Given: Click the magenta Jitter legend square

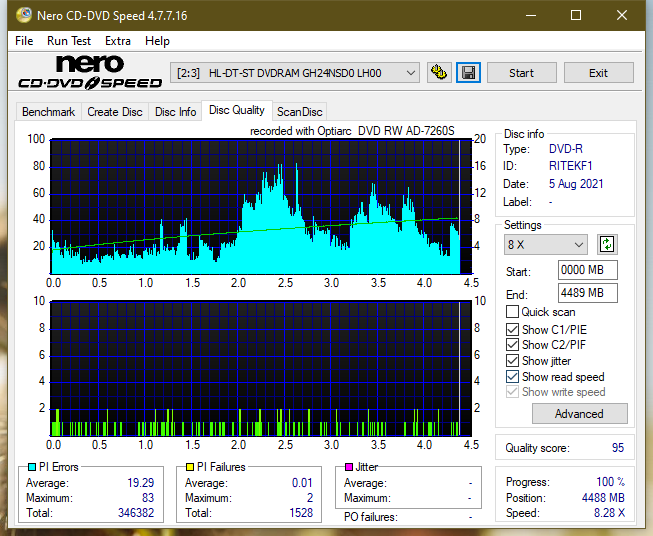Looking at the screenshot, I should coord(349,467).
